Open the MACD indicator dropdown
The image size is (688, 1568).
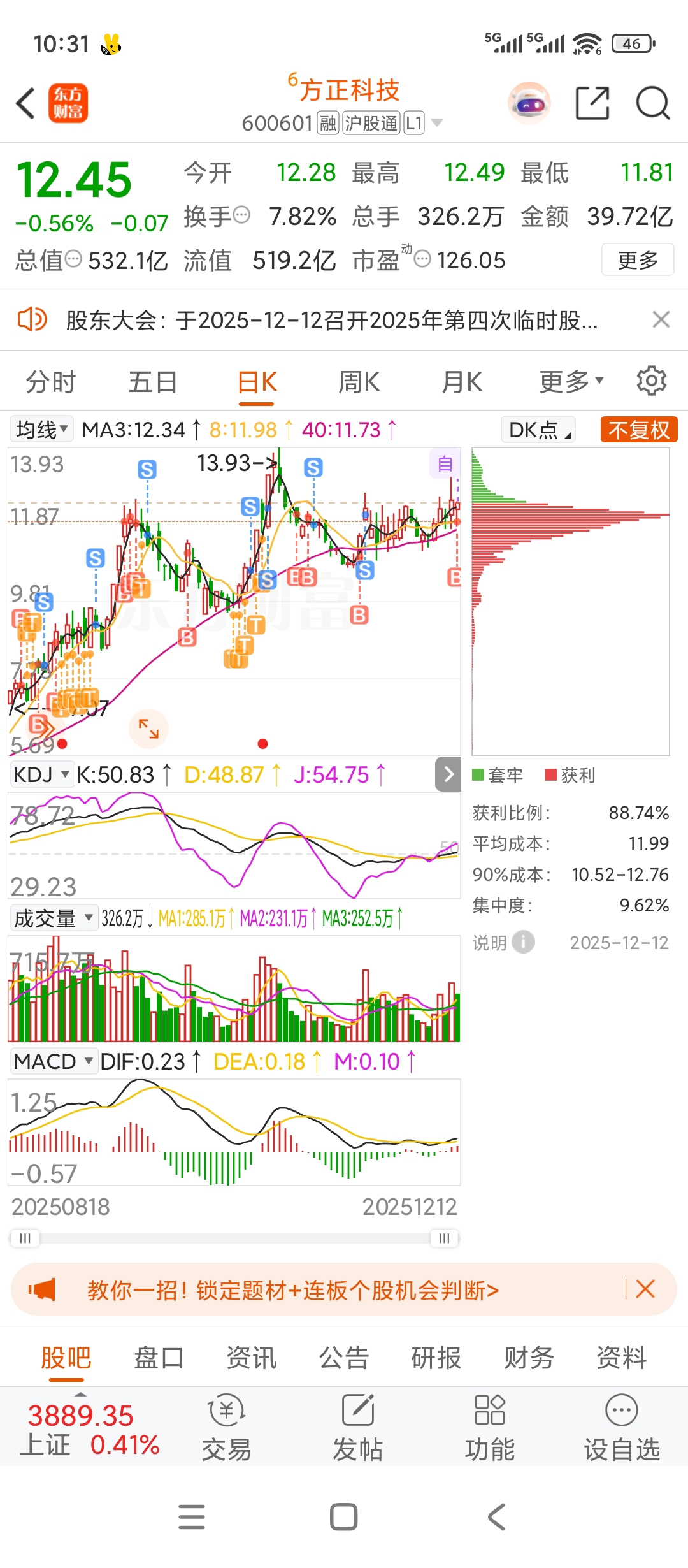tap(54, 1061)
